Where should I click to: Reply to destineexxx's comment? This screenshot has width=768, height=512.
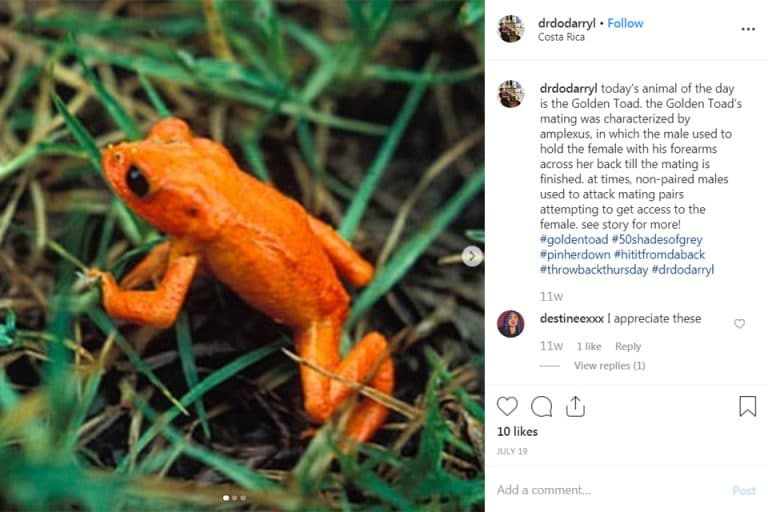(x=628, y=346)
